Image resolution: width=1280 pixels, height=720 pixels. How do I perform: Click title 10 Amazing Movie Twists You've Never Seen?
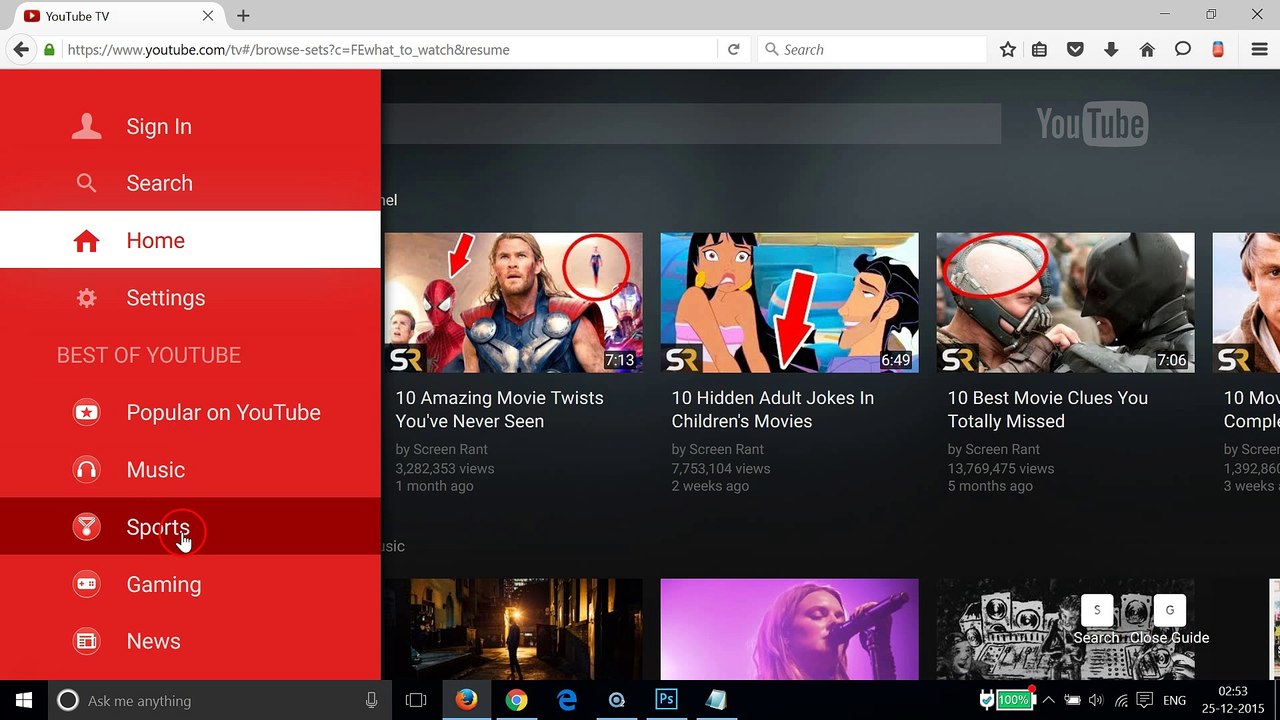pyautogui.click(x=499, y=410)
